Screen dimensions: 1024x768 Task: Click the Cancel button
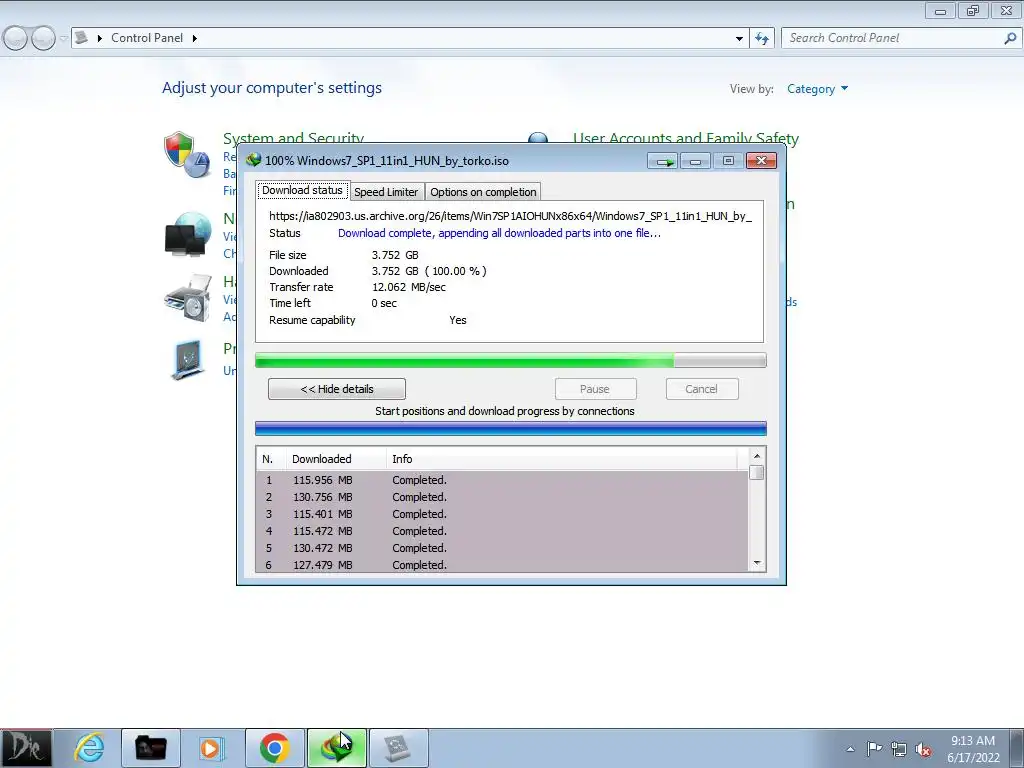702,389
